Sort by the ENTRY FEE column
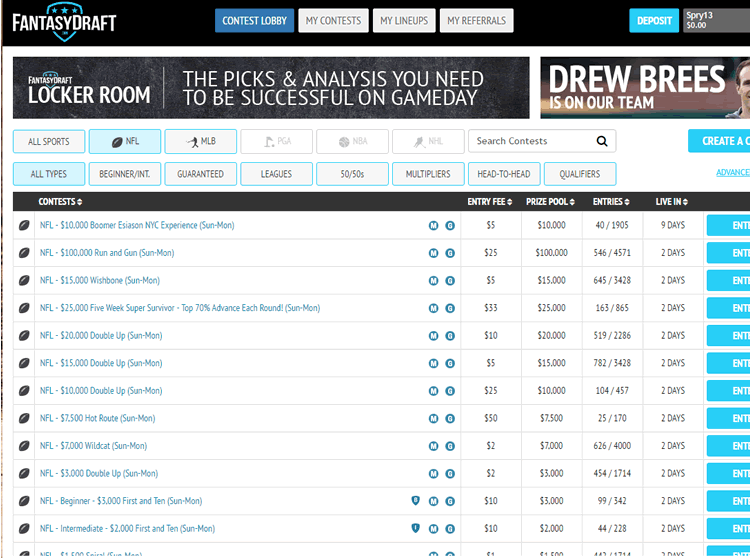 [x=490, y=202]
